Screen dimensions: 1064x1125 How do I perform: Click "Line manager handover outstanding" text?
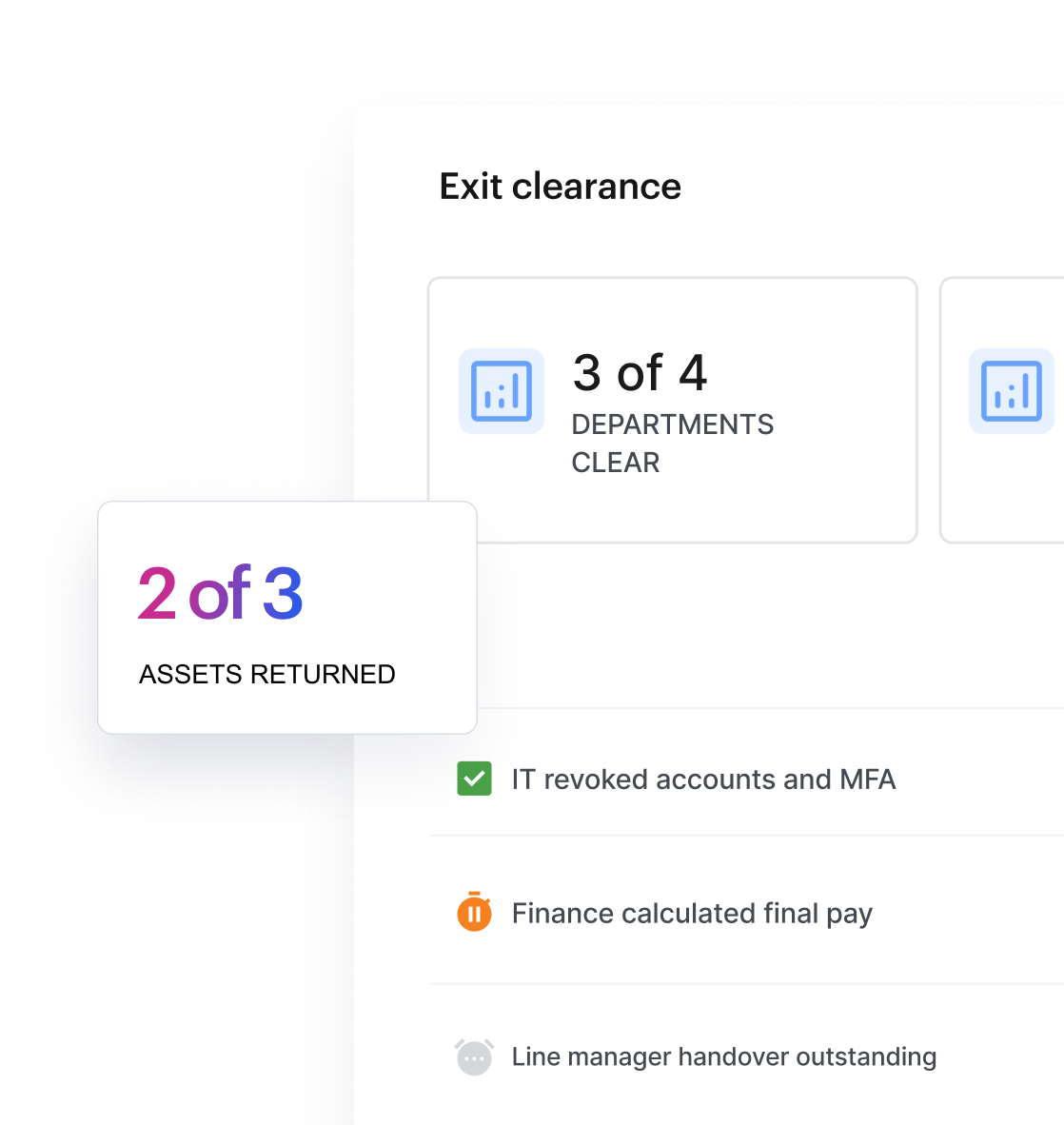tap(724, 1056)
